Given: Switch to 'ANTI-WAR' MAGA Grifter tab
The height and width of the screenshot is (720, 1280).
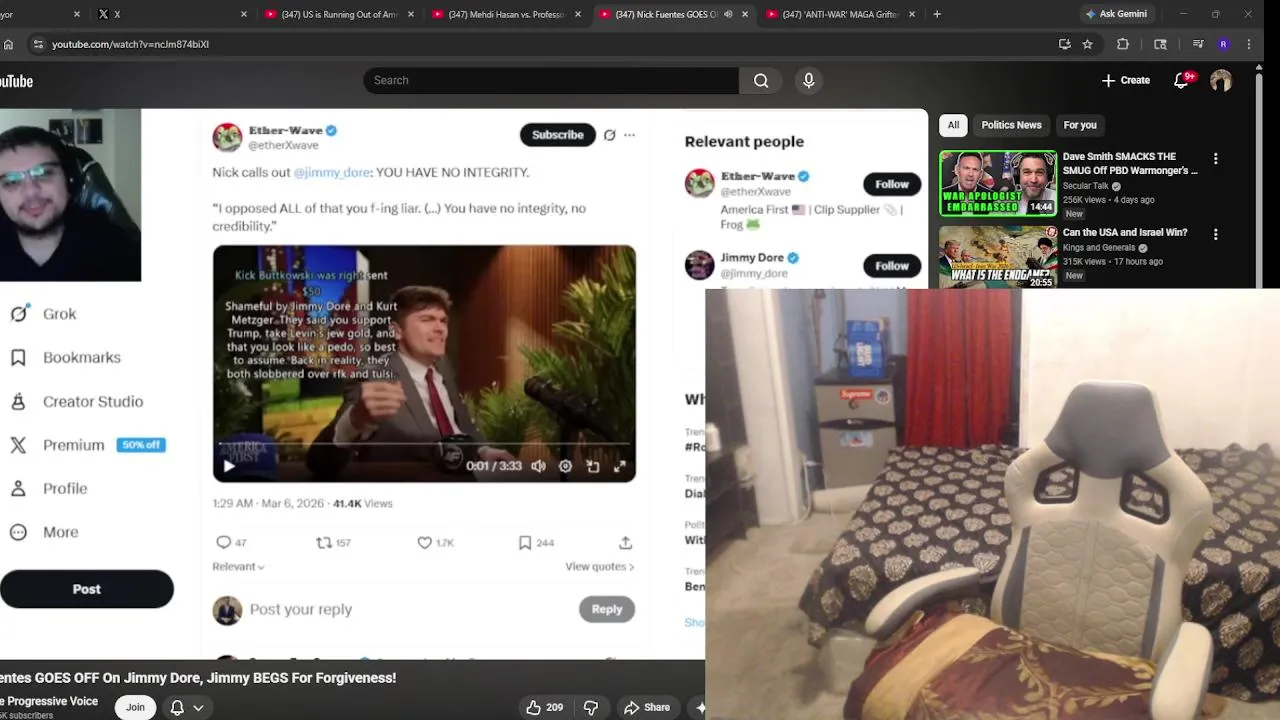Looking at the screenshot, I should [x=839, y=14].
